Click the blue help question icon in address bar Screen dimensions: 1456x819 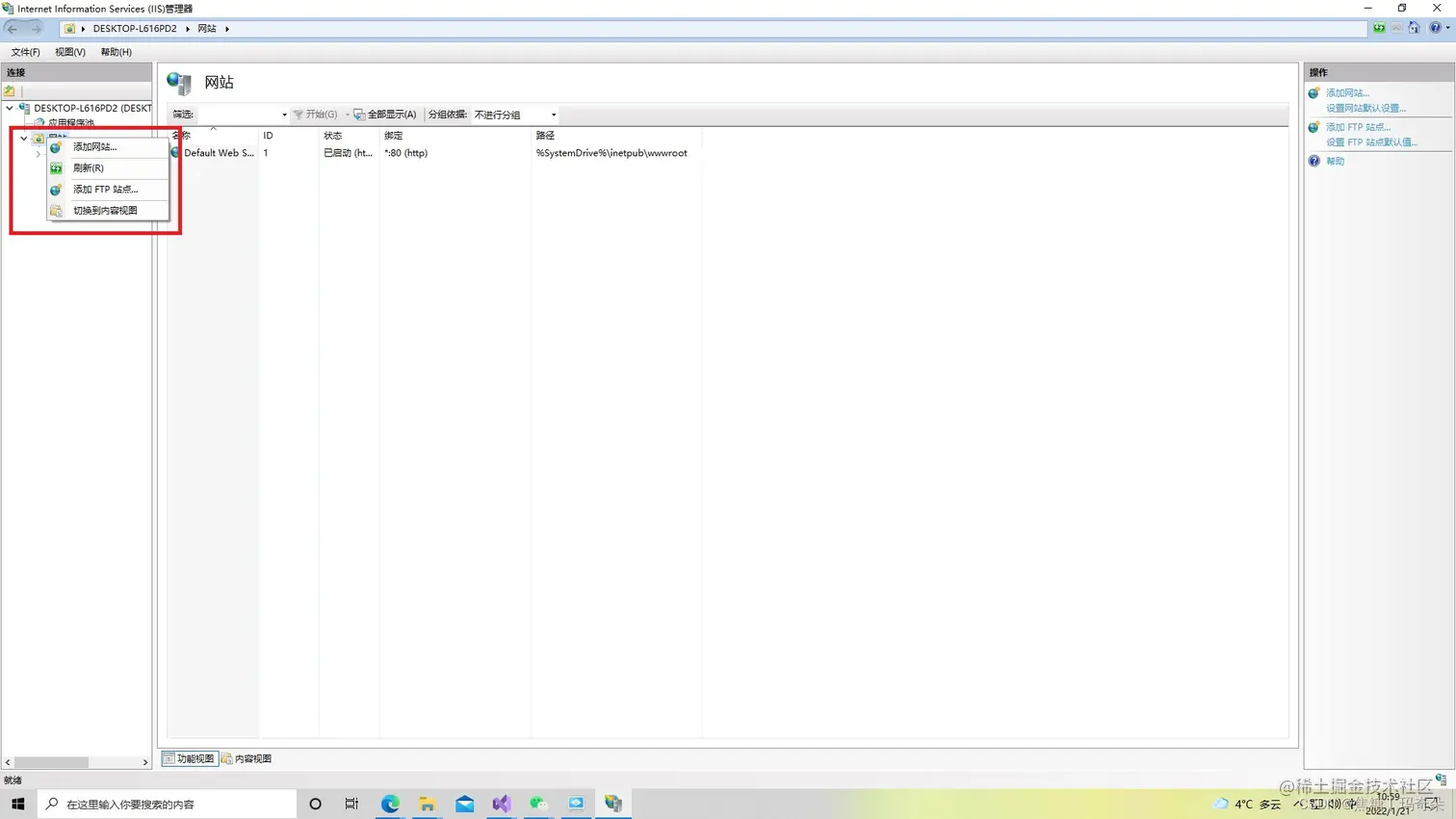click(1435, 28)
